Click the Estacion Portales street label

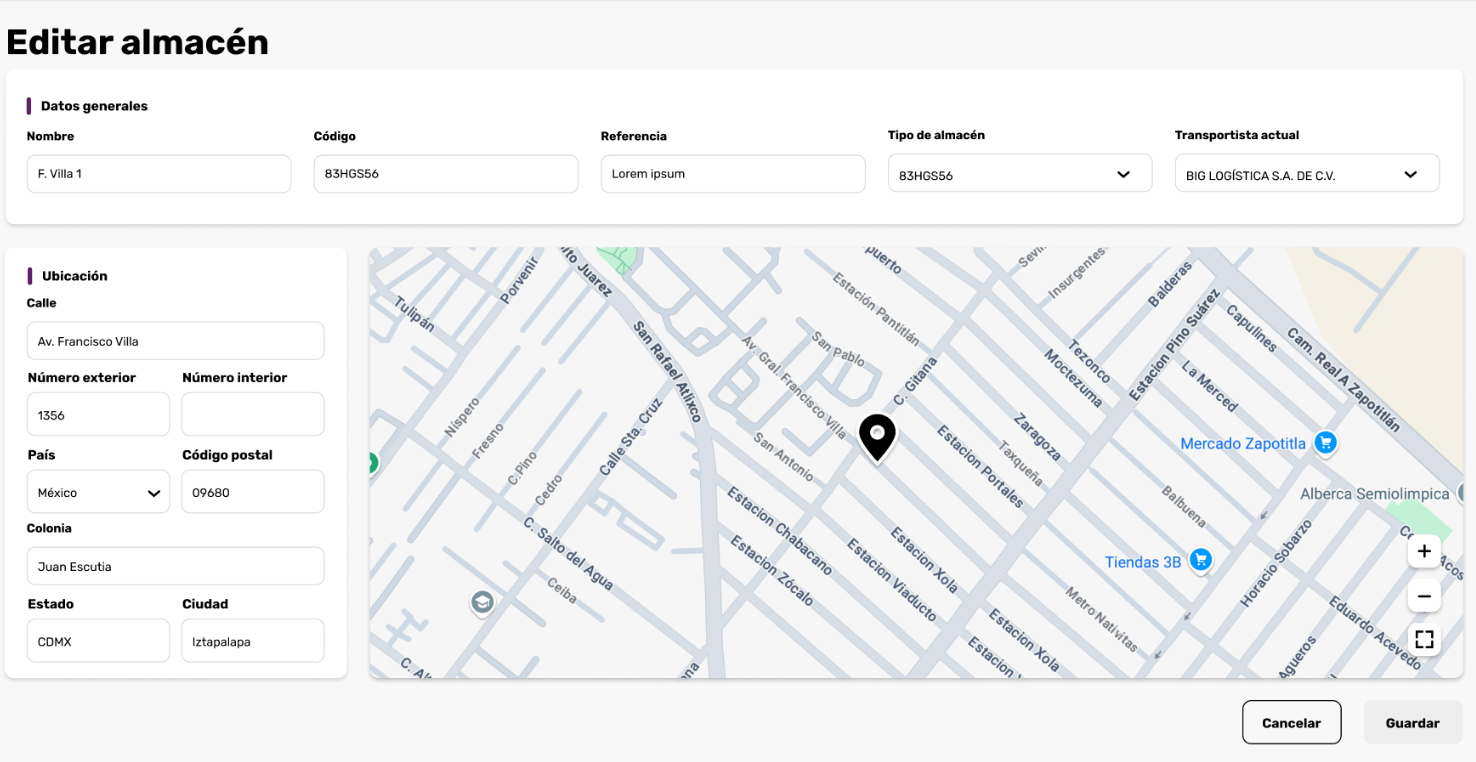point(980,466)
